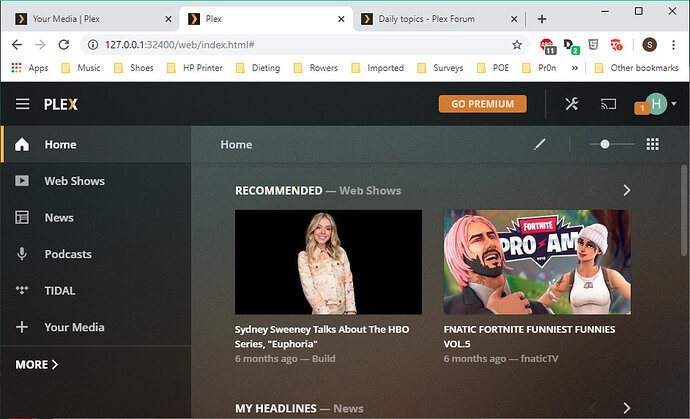Screen dimensions: 690x419
Task: Switch to grid view icon
Action: point(653,144)
